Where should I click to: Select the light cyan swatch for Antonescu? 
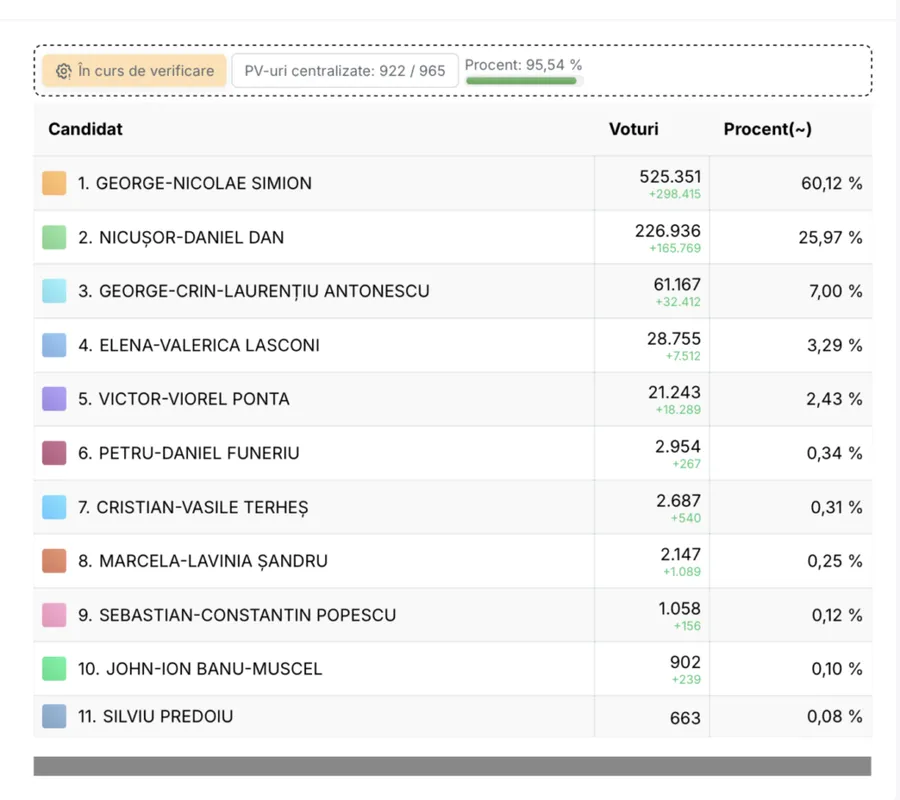point(54,291)
